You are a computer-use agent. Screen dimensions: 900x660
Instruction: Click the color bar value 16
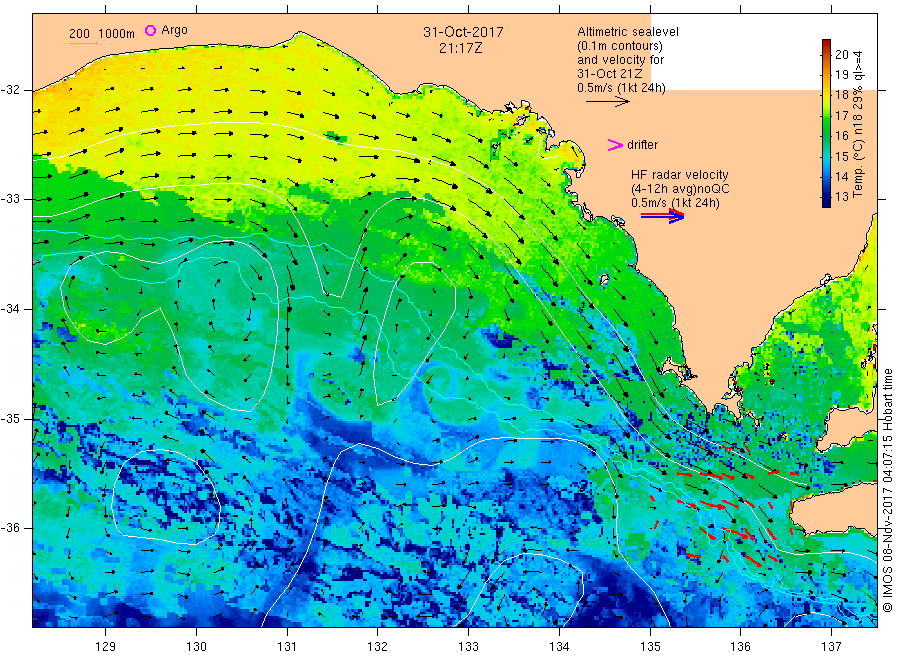[x=841, y=136]
